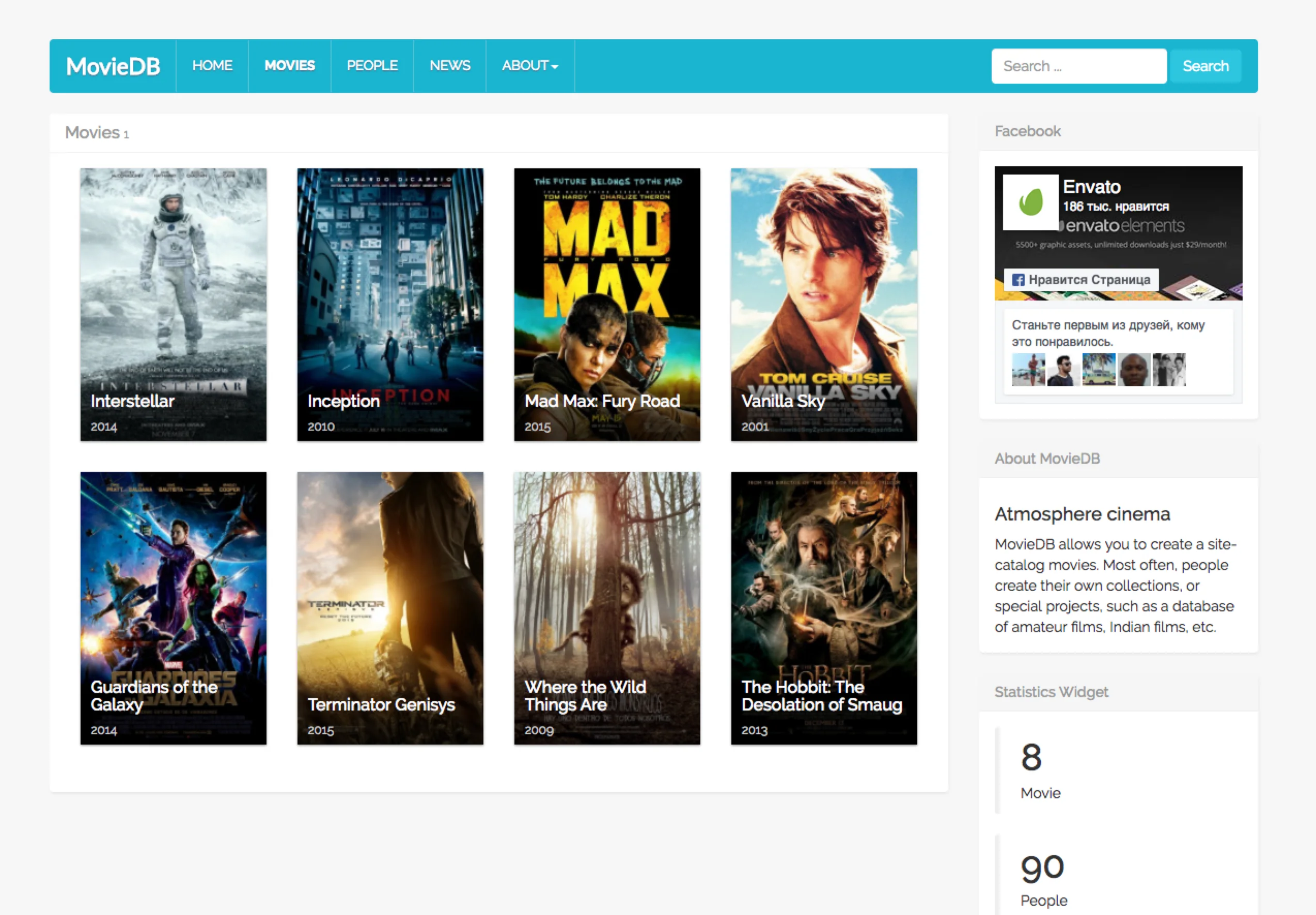Open the Interstellar movie poster
This screenshot has width=1316, height=915.
[x=173, y=304]
